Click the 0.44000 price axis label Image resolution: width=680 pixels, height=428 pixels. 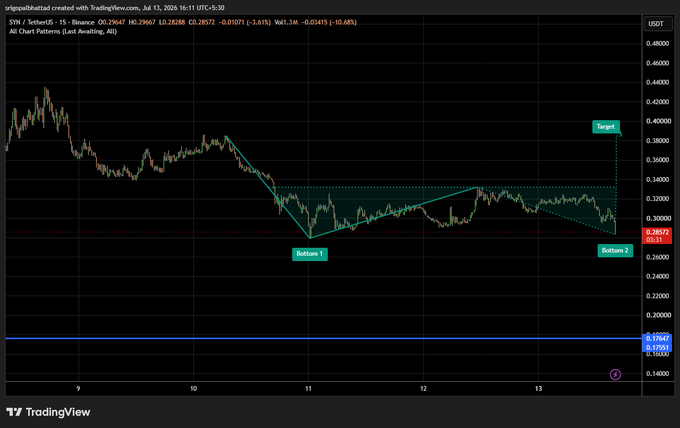(x=657, y=82)
